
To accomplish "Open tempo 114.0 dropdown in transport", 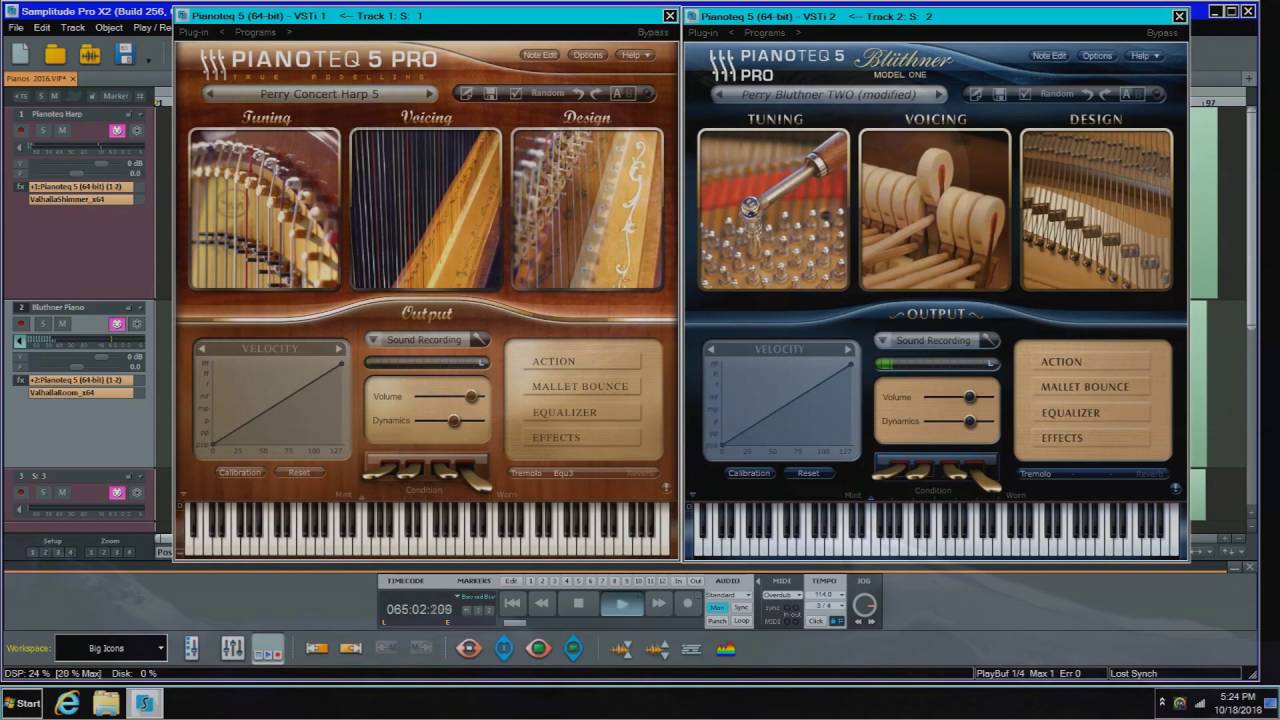I will [828, 595].
